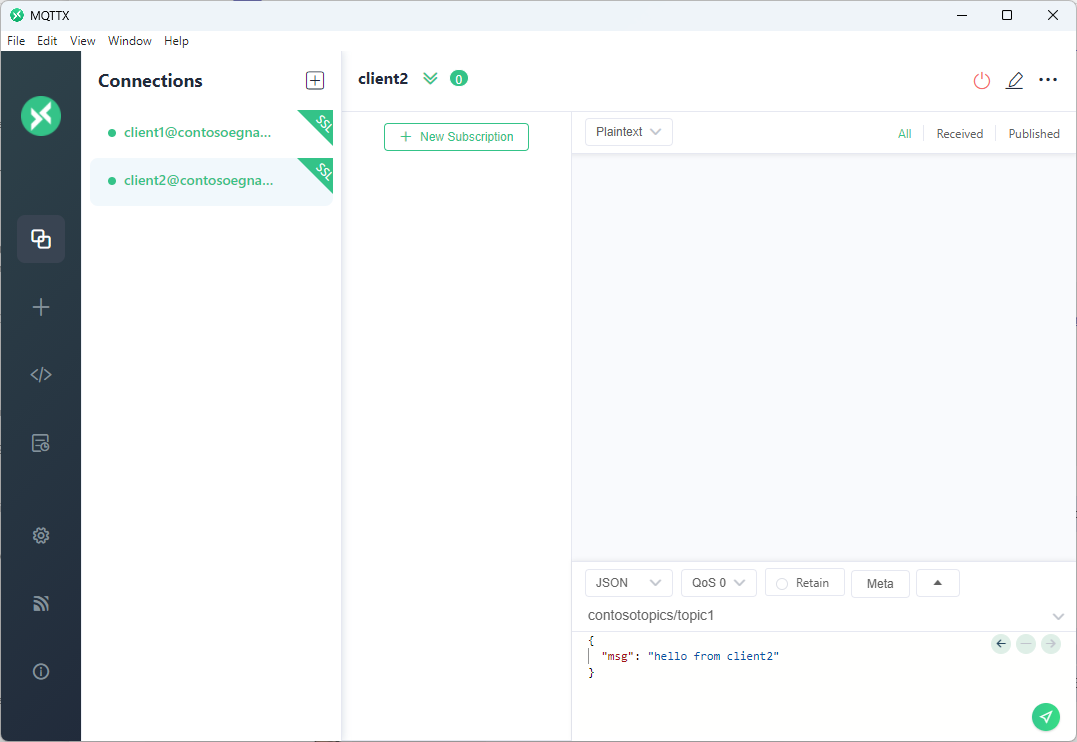
Task: Open the Window menu
Action: click(130, 41)
